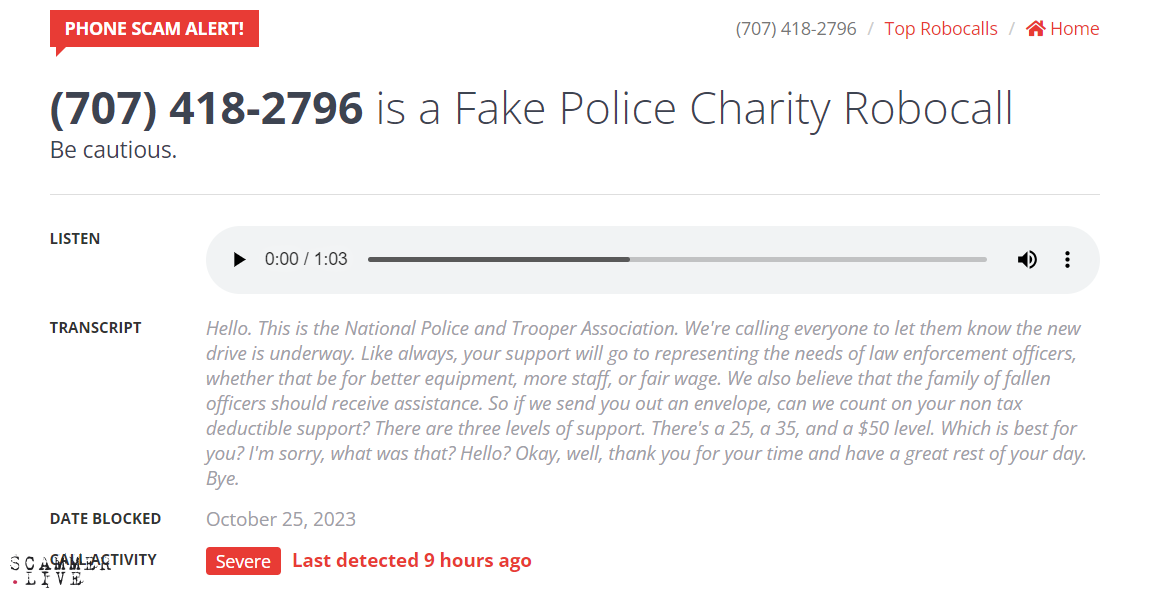Open the audio player three-dot options
This screenshot has width=1160, height=598.
[x=1067, y=260]
